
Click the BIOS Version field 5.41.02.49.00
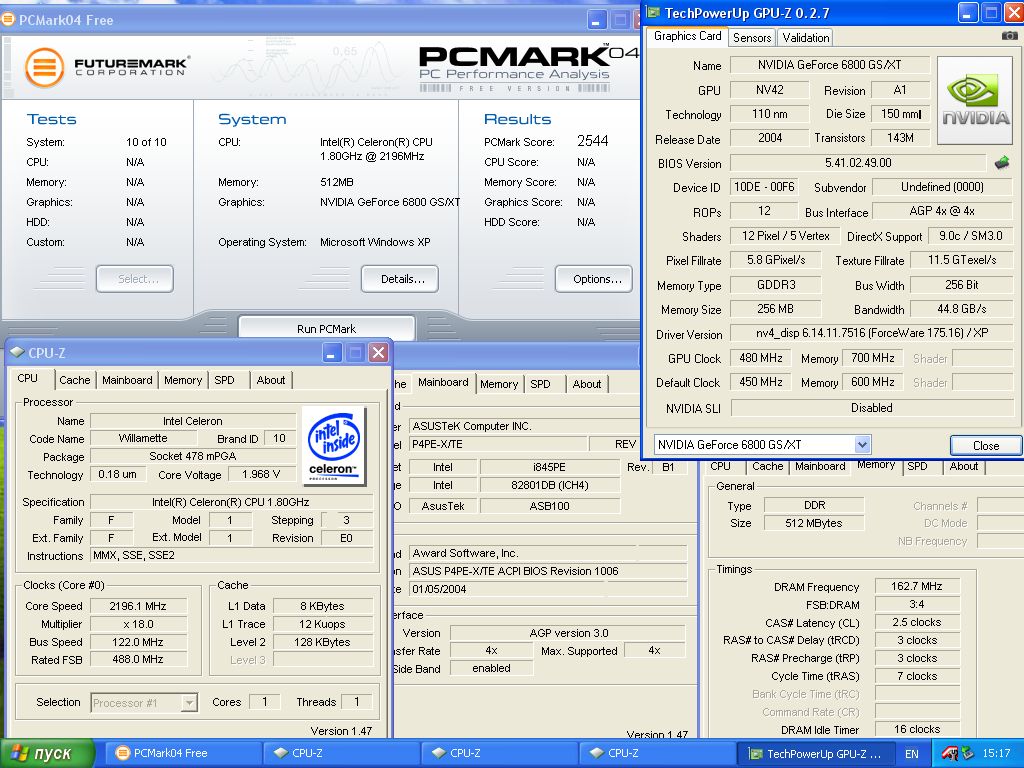point(857,163)
